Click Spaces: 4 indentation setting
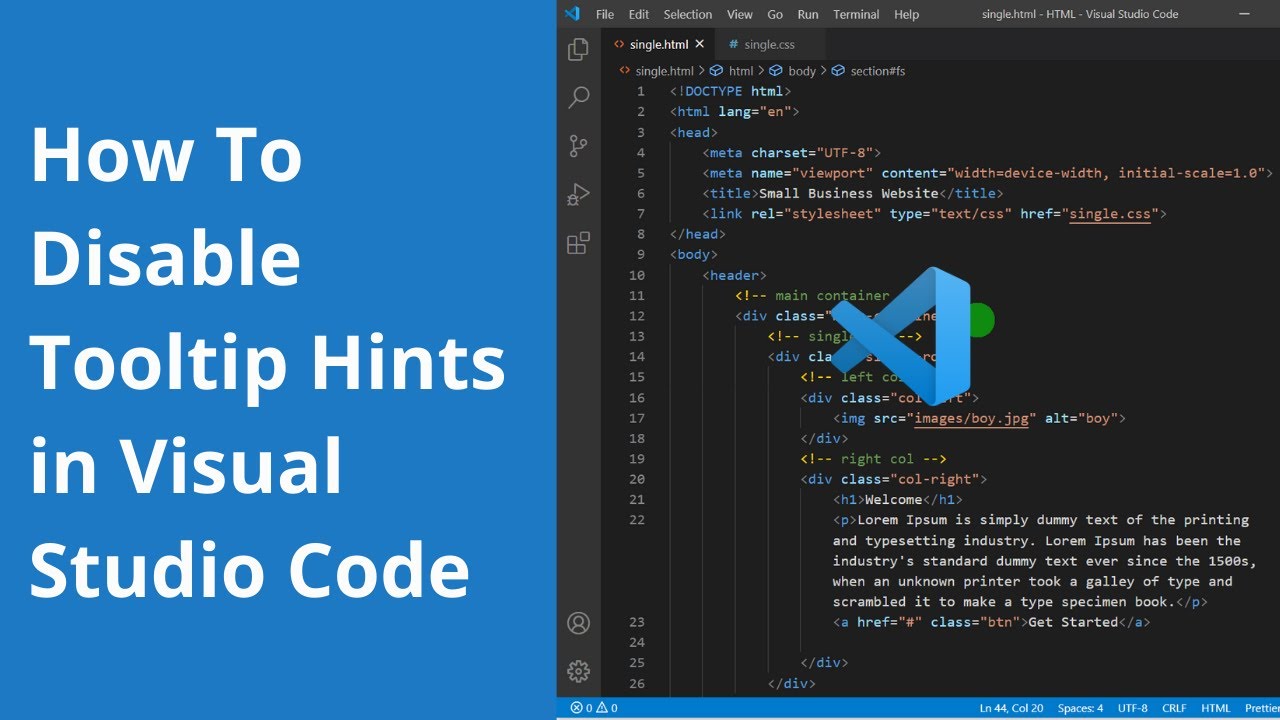 (x=1080, y=708)
